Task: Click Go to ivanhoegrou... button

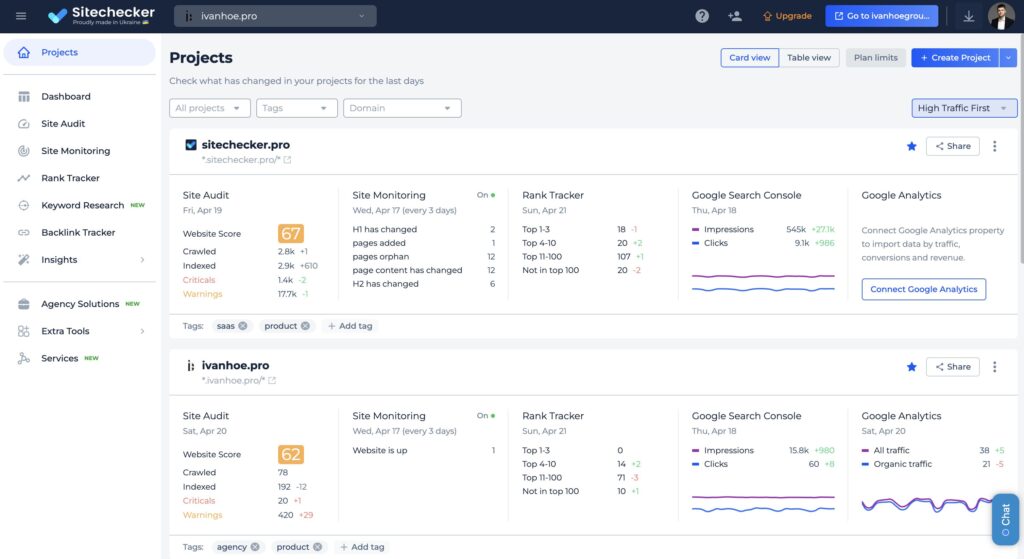Action: (882, 16)
